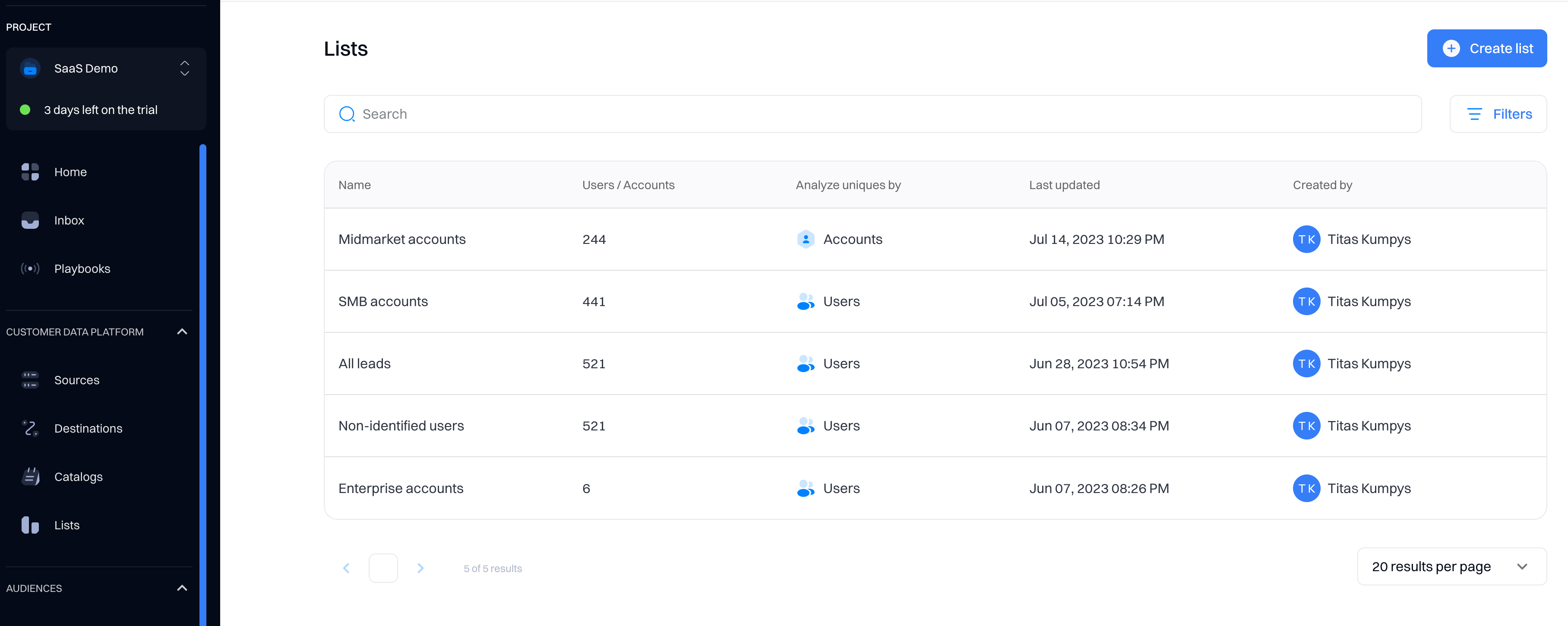Viewport: 1568px width, 626px height.
Task: Go to next page with right arrow
Action: tap(420, 568)
